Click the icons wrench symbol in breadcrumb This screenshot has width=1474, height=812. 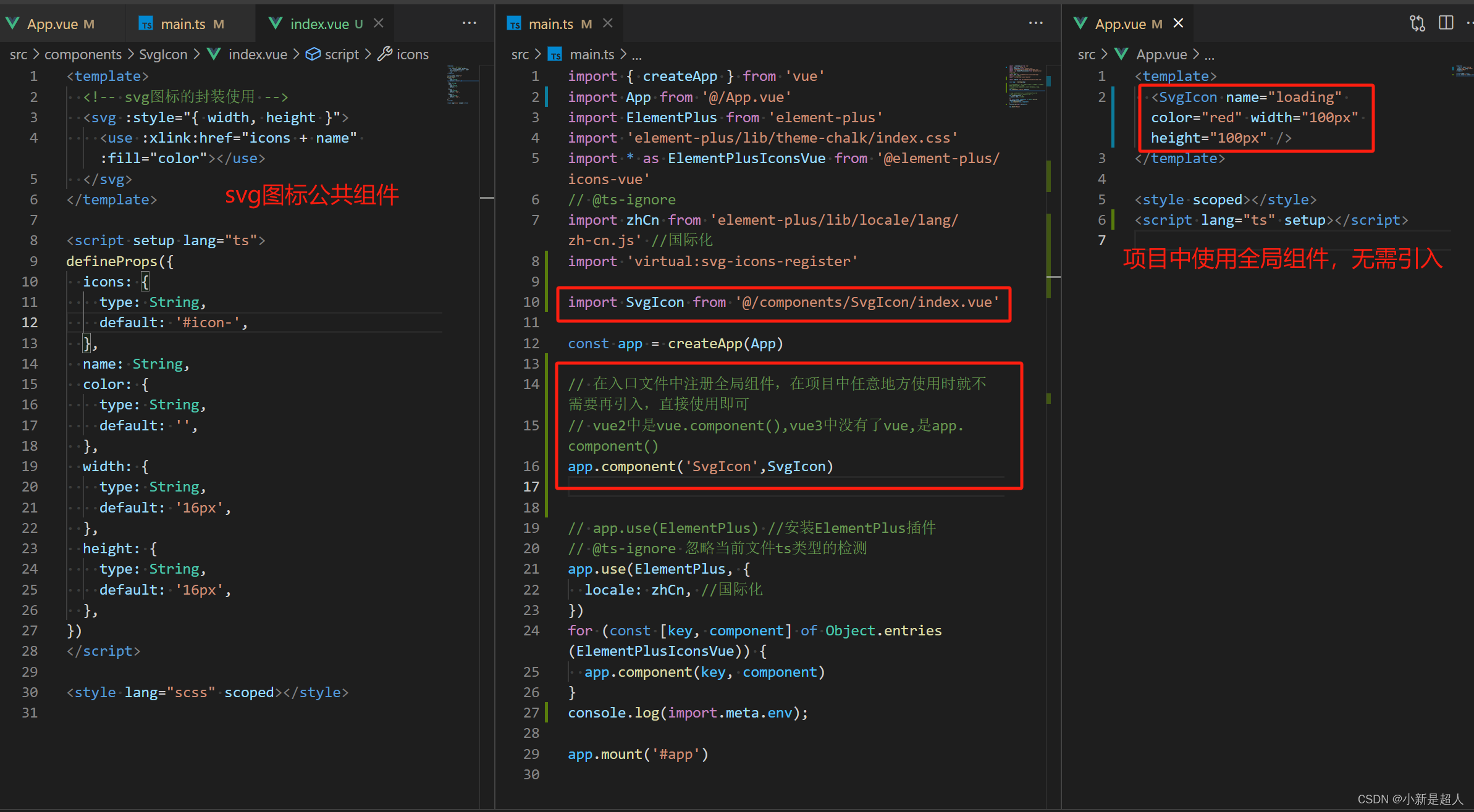point(385,54)
